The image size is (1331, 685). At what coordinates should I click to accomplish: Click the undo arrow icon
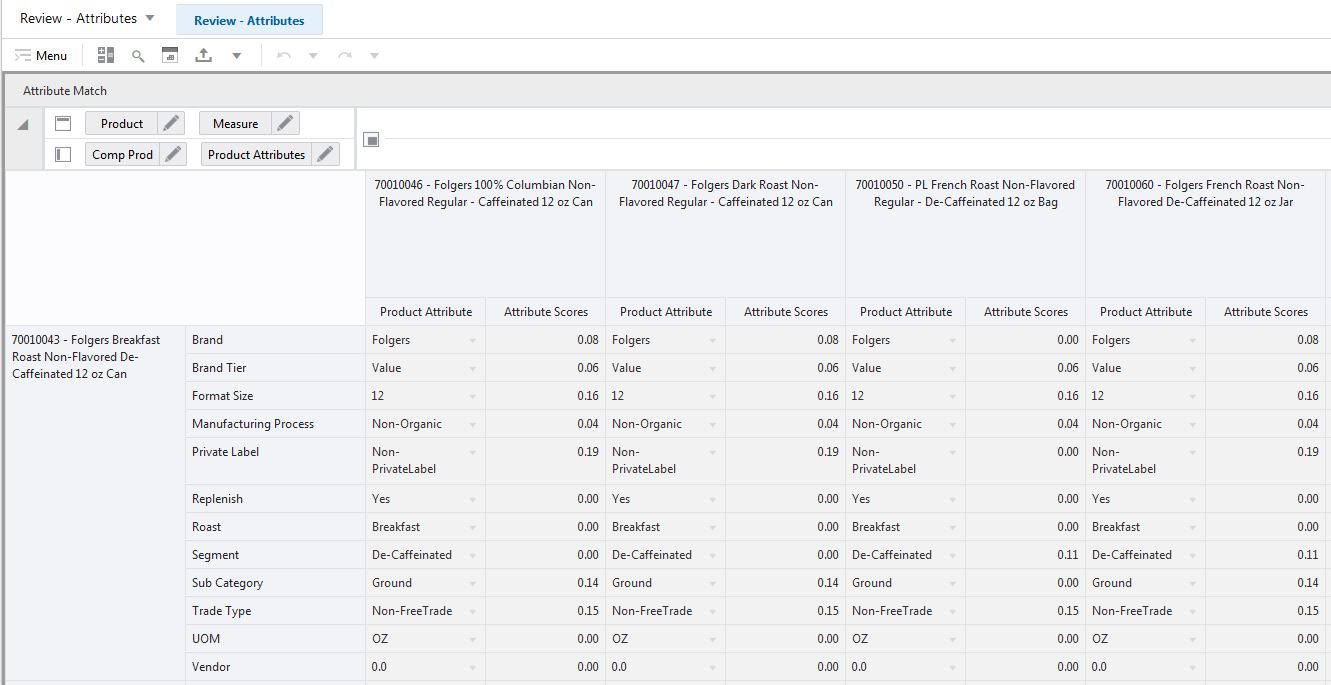(284, 56)
